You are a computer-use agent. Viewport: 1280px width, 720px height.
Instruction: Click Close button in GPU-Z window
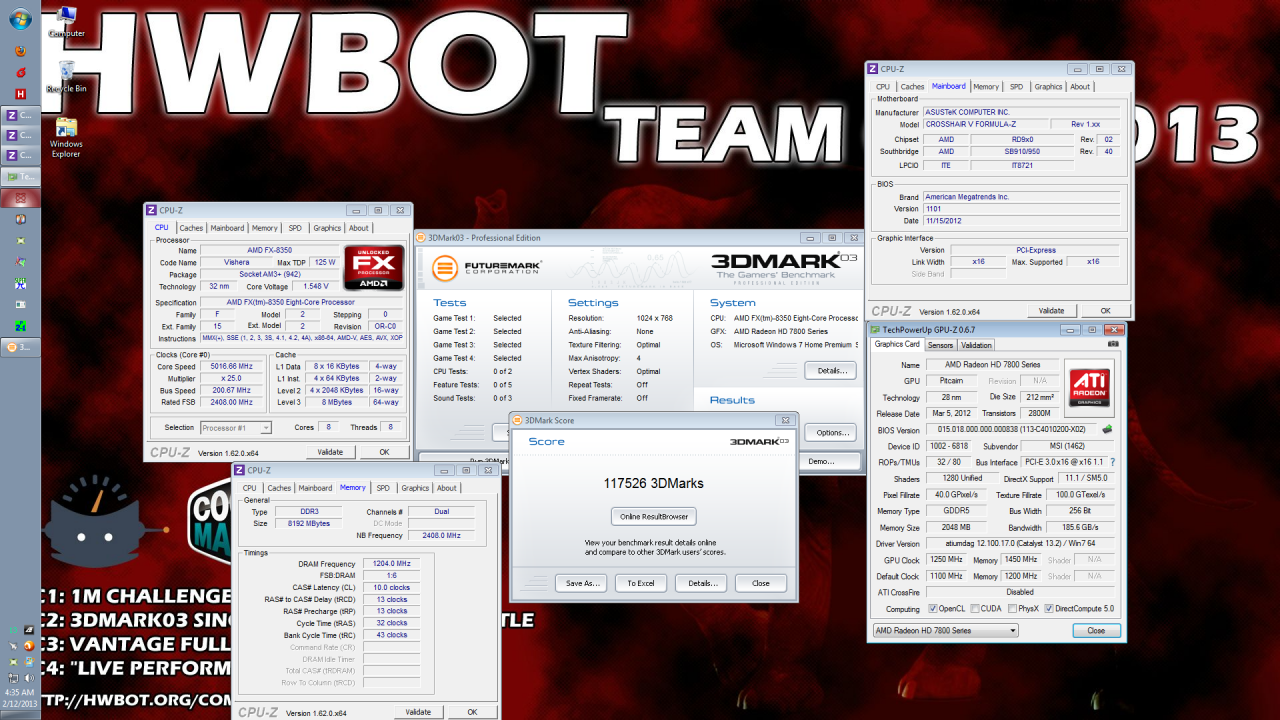coord(1096,630)
